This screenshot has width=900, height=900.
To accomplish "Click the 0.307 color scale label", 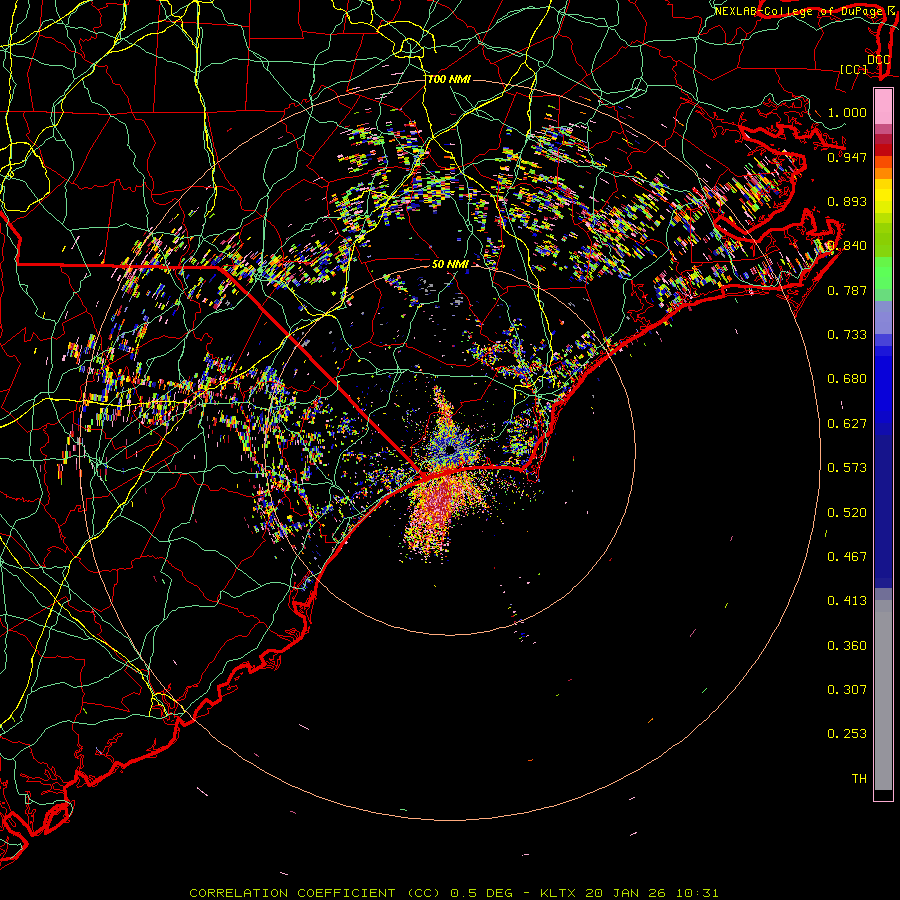I will click(x=847, y=690).
